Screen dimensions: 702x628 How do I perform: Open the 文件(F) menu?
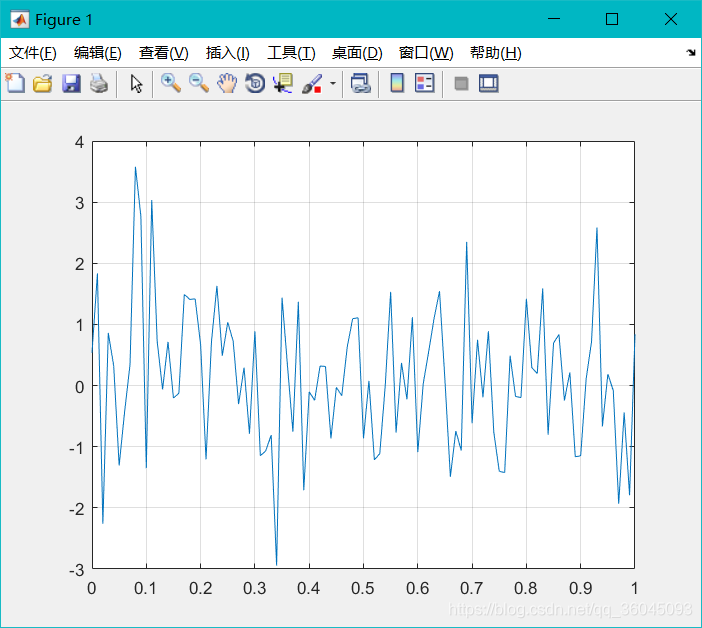coord(33,53)
